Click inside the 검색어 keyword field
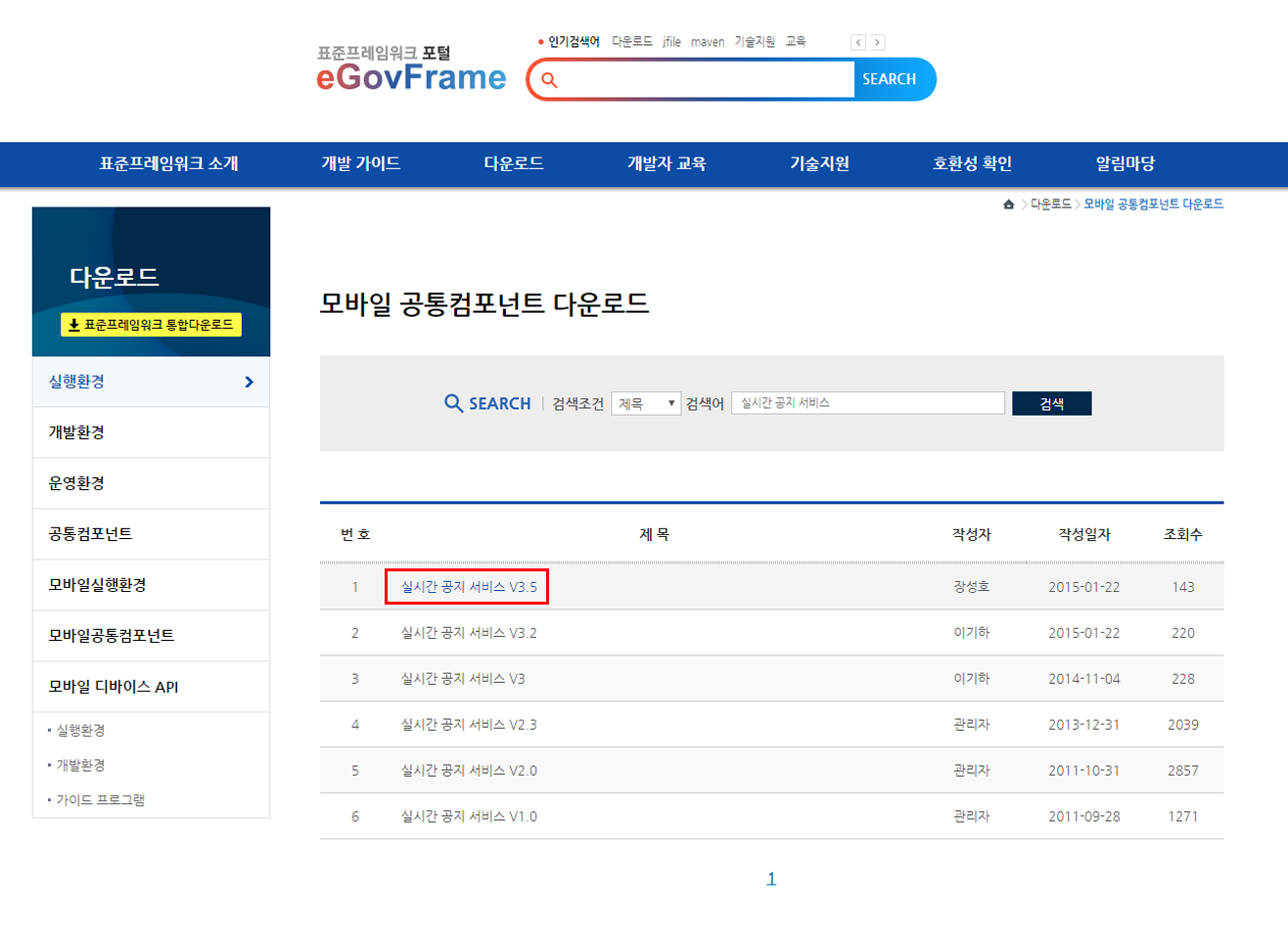Image resolution: width=1288 pixels, height=948 pixels. coord(867,403)
